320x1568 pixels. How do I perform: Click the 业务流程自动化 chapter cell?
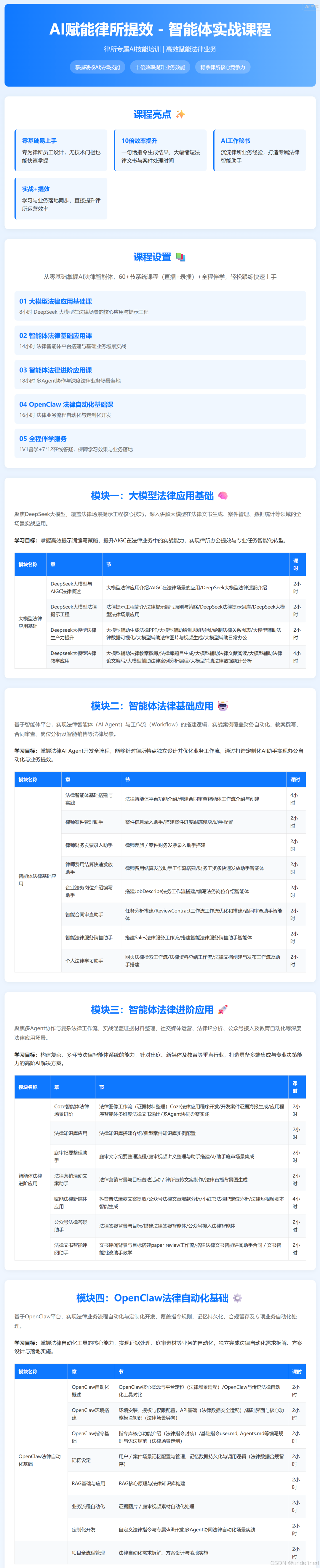pyautogui.click(x=92, y=1506)
